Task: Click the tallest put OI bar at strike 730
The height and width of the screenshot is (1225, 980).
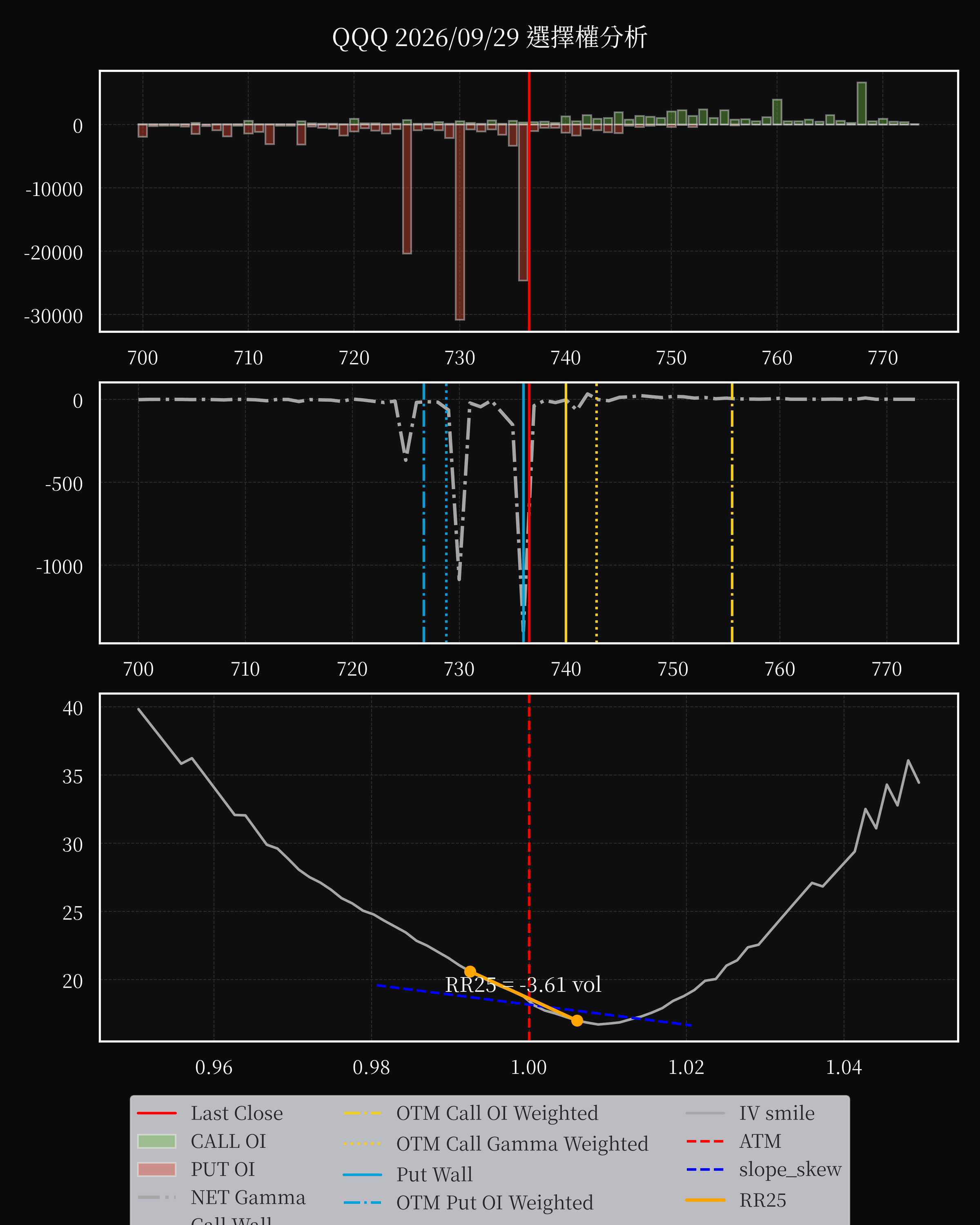Action: [x=460, y=222]
